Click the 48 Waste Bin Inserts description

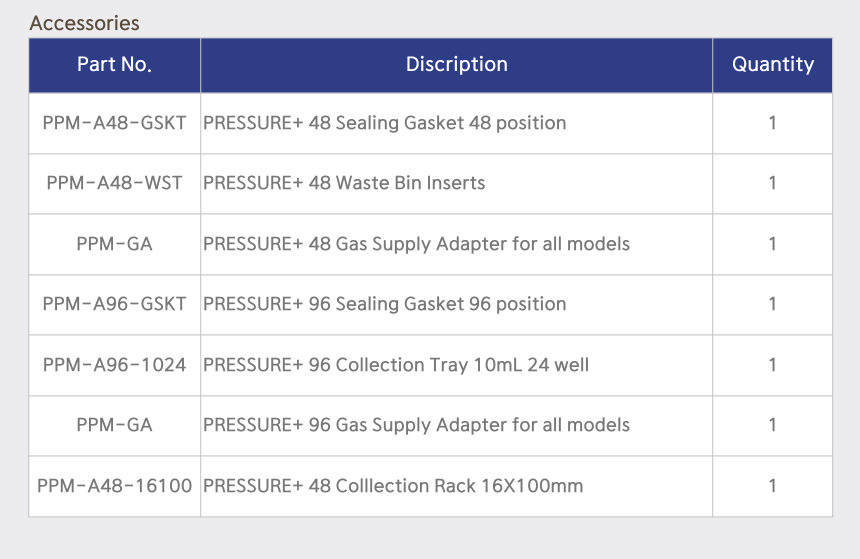coord(344,183)
